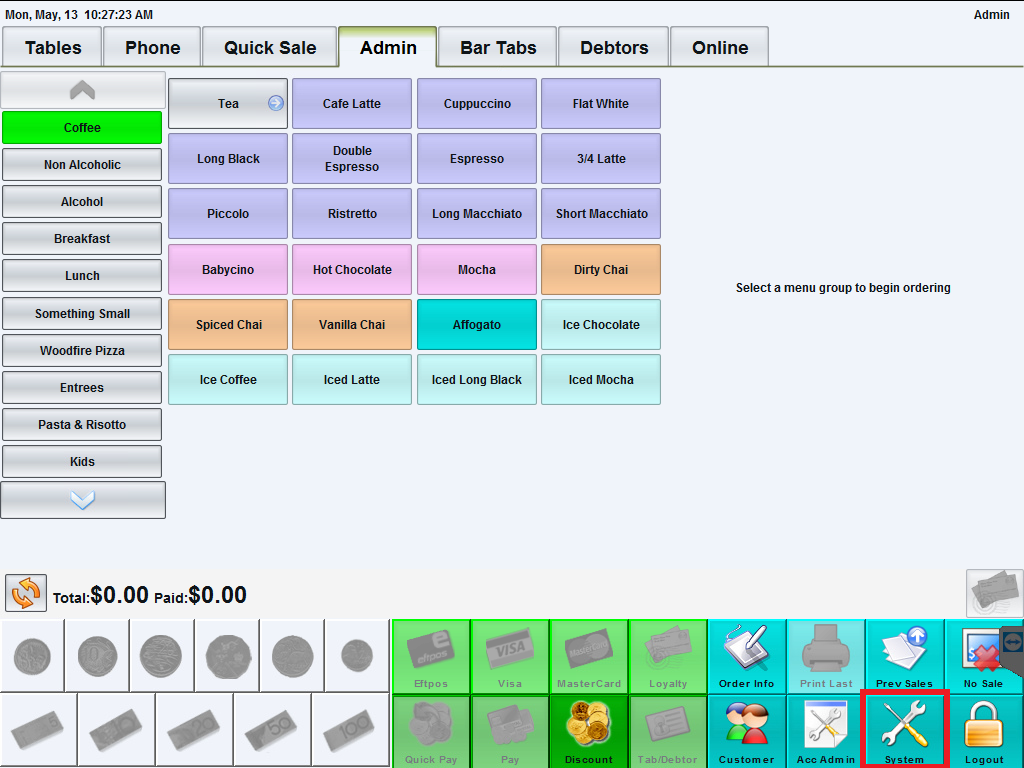Switch to the Bar Tabs tab
This screenshot has height=768, width=1024.
click(497, 46)
